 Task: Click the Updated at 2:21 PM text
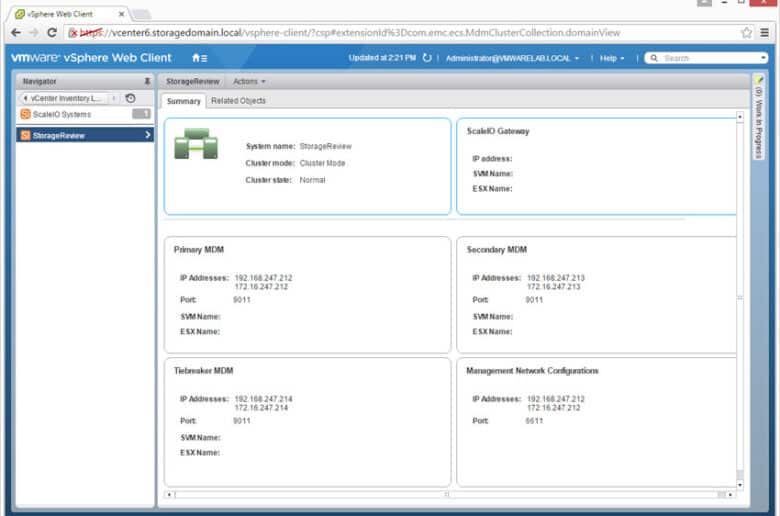pos(382,58)
